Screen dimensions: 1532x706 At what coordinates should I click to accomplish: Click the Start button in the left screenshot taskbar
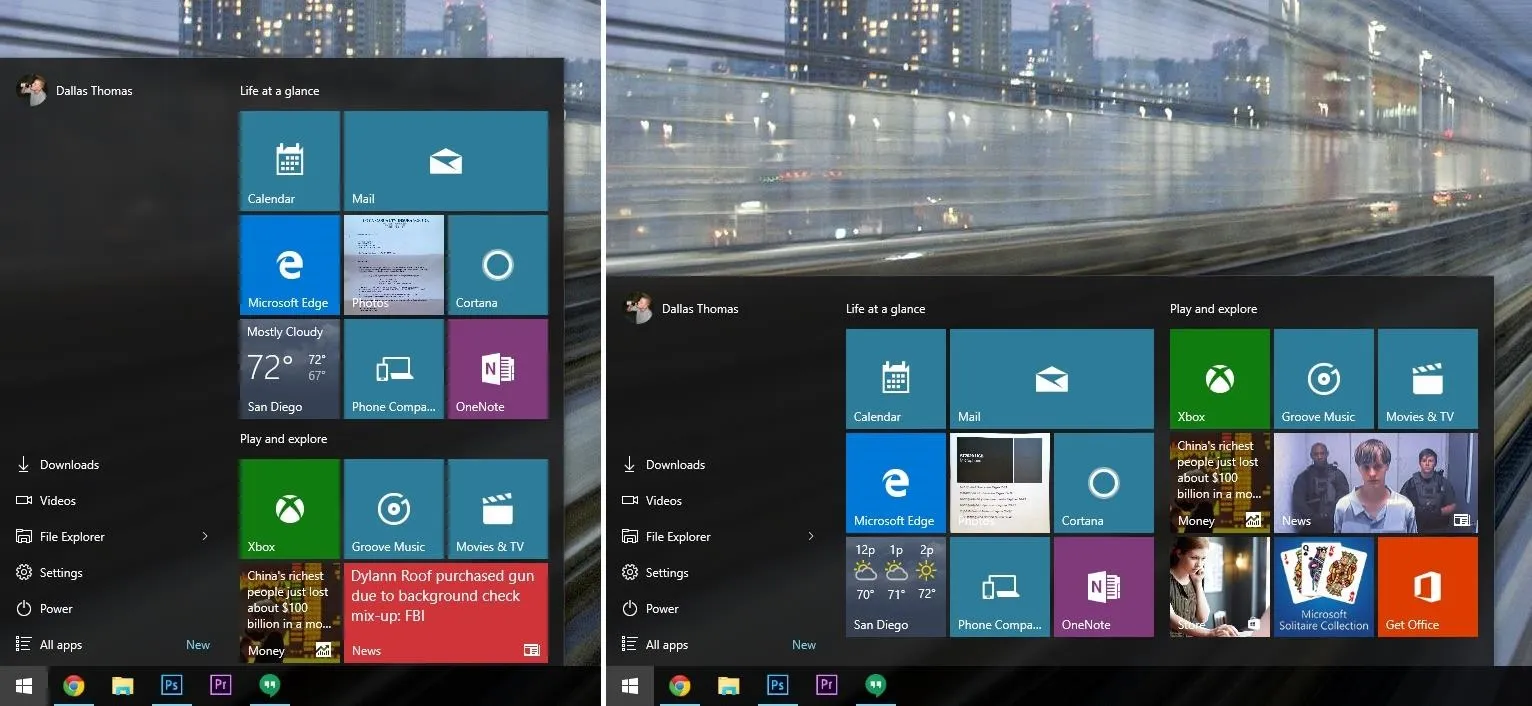24,686
